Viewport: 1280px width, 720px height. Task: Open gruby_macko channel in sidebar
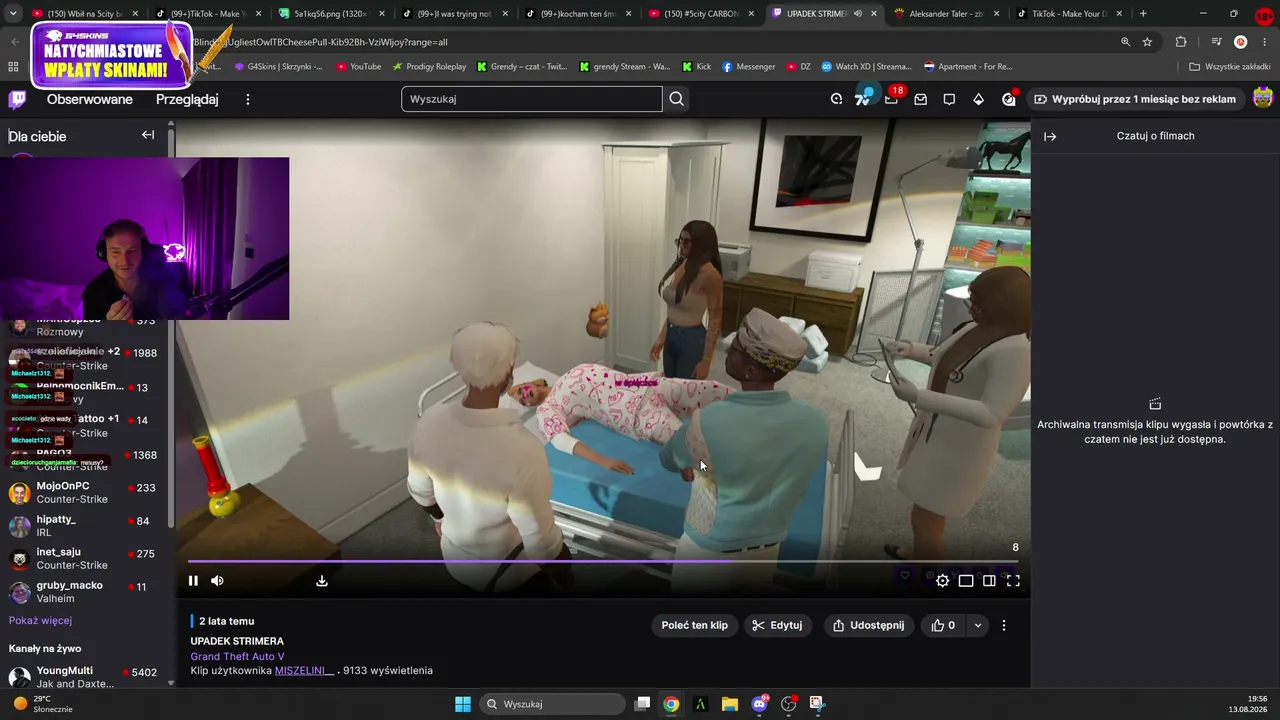pos(84,592)
